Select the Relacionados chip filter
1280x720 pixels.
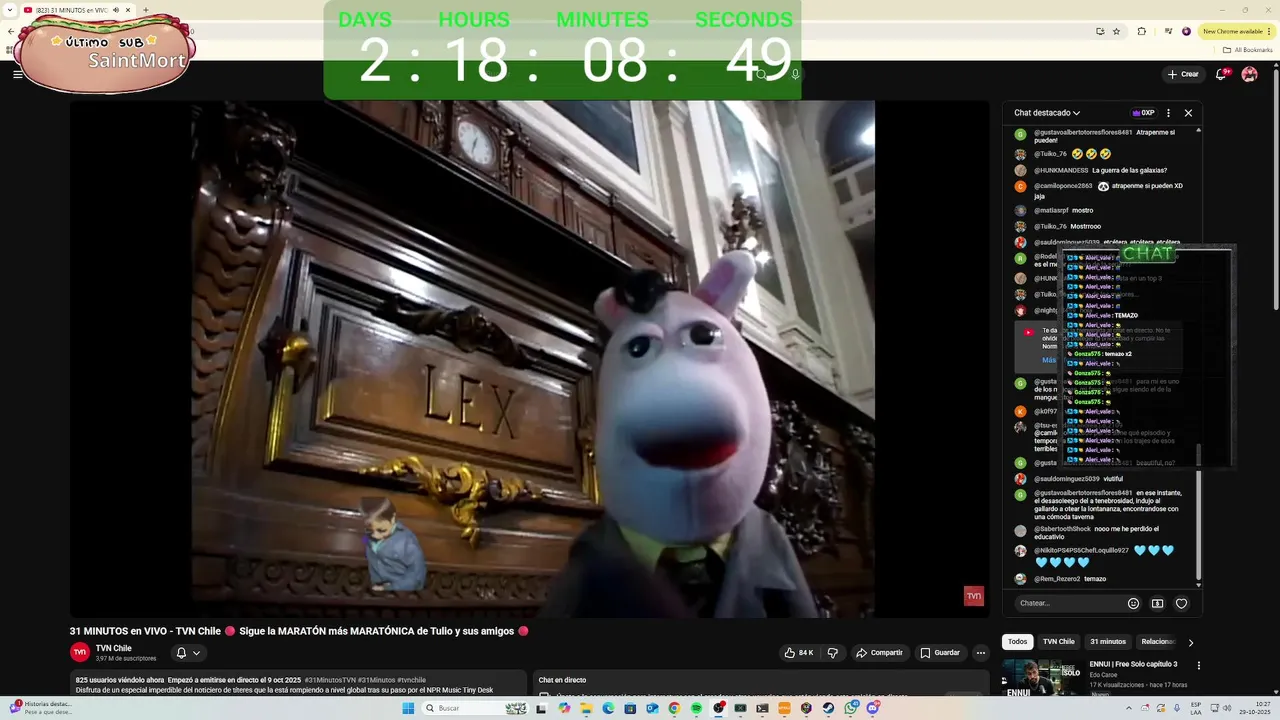(1158, 642)
